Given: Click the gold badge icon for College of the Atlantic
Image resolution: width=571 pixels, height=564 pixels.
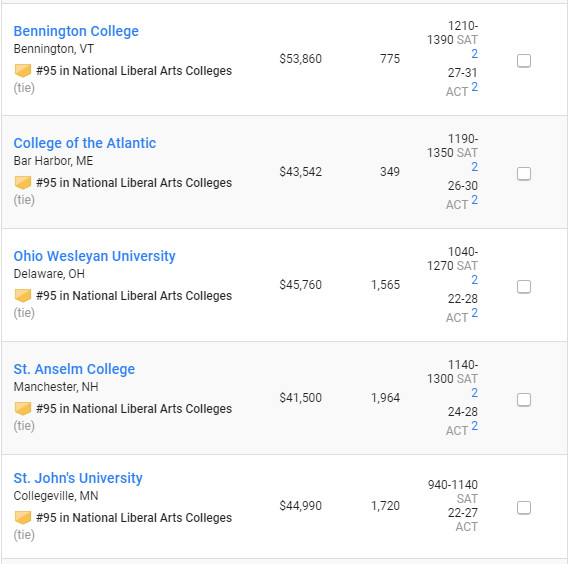Looking at the screenshot, I should [23, 182].
